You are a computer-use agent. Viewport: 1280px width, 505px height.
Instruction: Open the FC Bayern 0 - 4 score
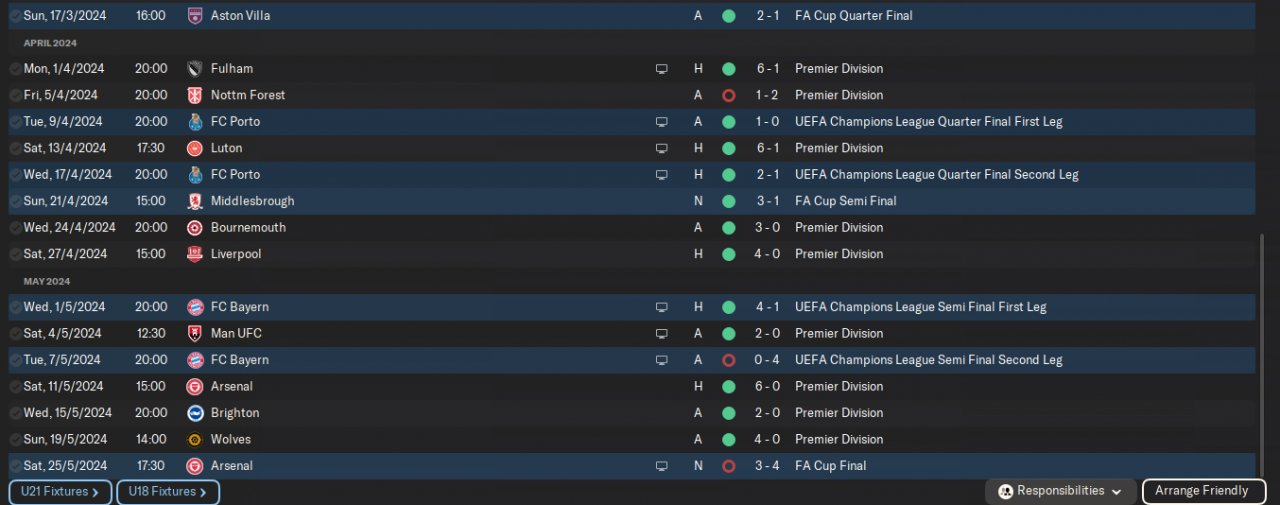click(x=767, y=360)
